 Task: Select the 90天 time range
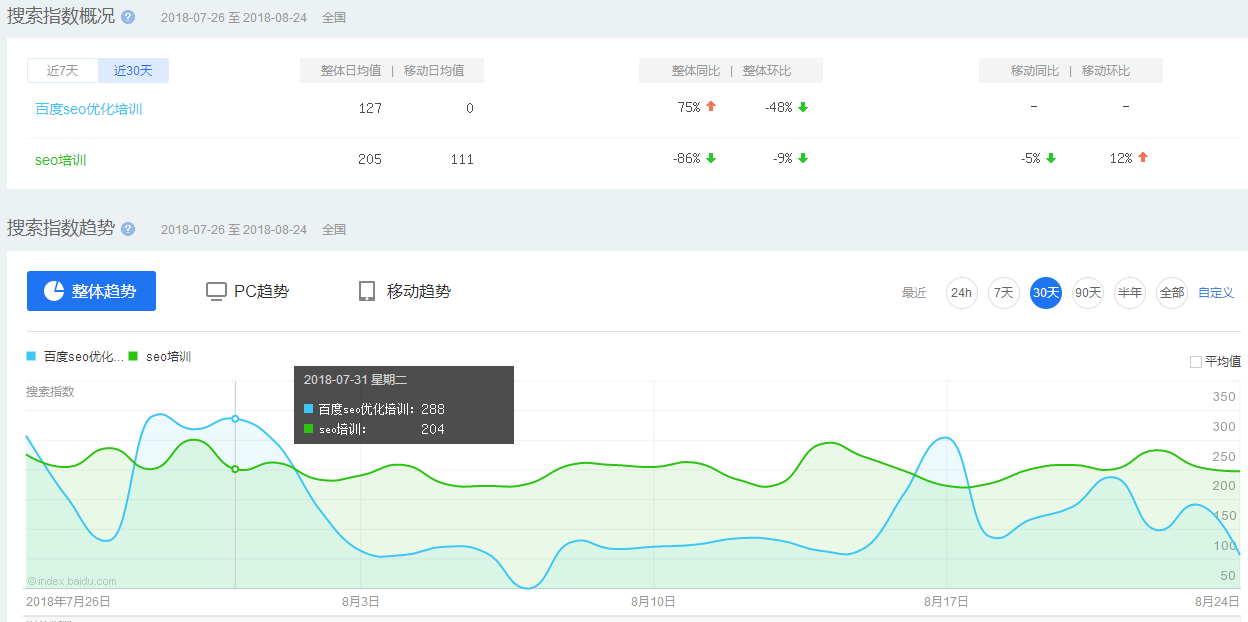point(1088,293)
